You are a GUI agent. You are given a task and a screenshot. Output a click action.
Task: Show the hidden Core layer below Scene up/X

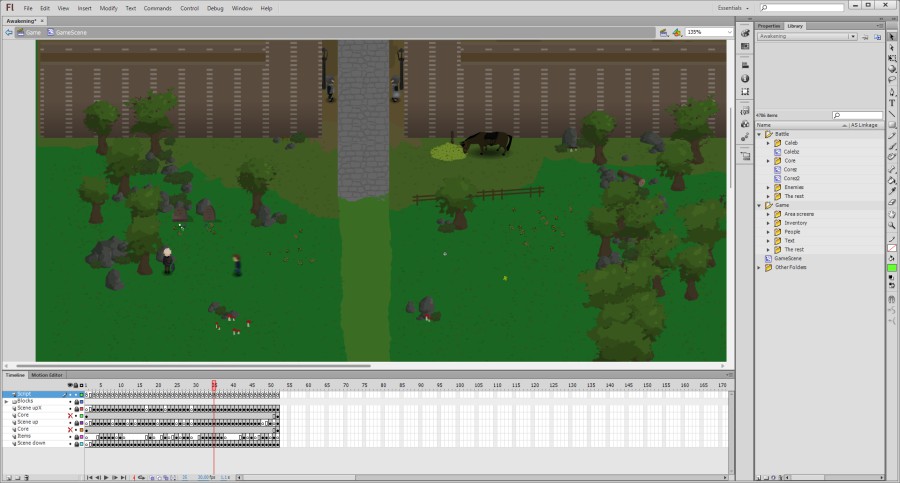pyautogui.click(x=69, y=415)
